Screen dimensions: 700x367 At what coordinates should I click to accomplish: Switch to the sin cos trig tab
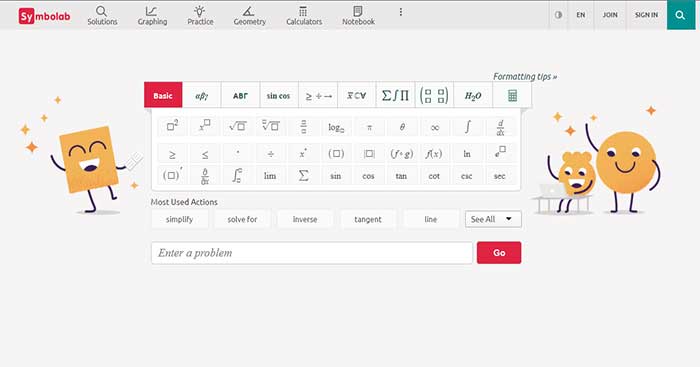coord(279,95)
